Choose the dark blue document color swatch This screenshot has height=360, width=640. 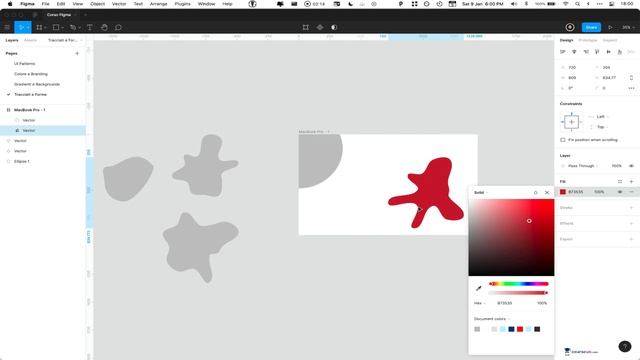511,329
